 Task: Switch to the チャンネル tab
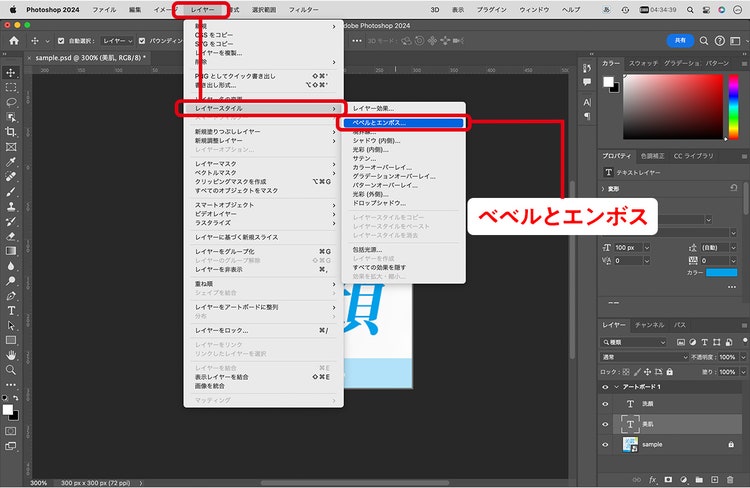pyautogui.click(x=650, y=325)
